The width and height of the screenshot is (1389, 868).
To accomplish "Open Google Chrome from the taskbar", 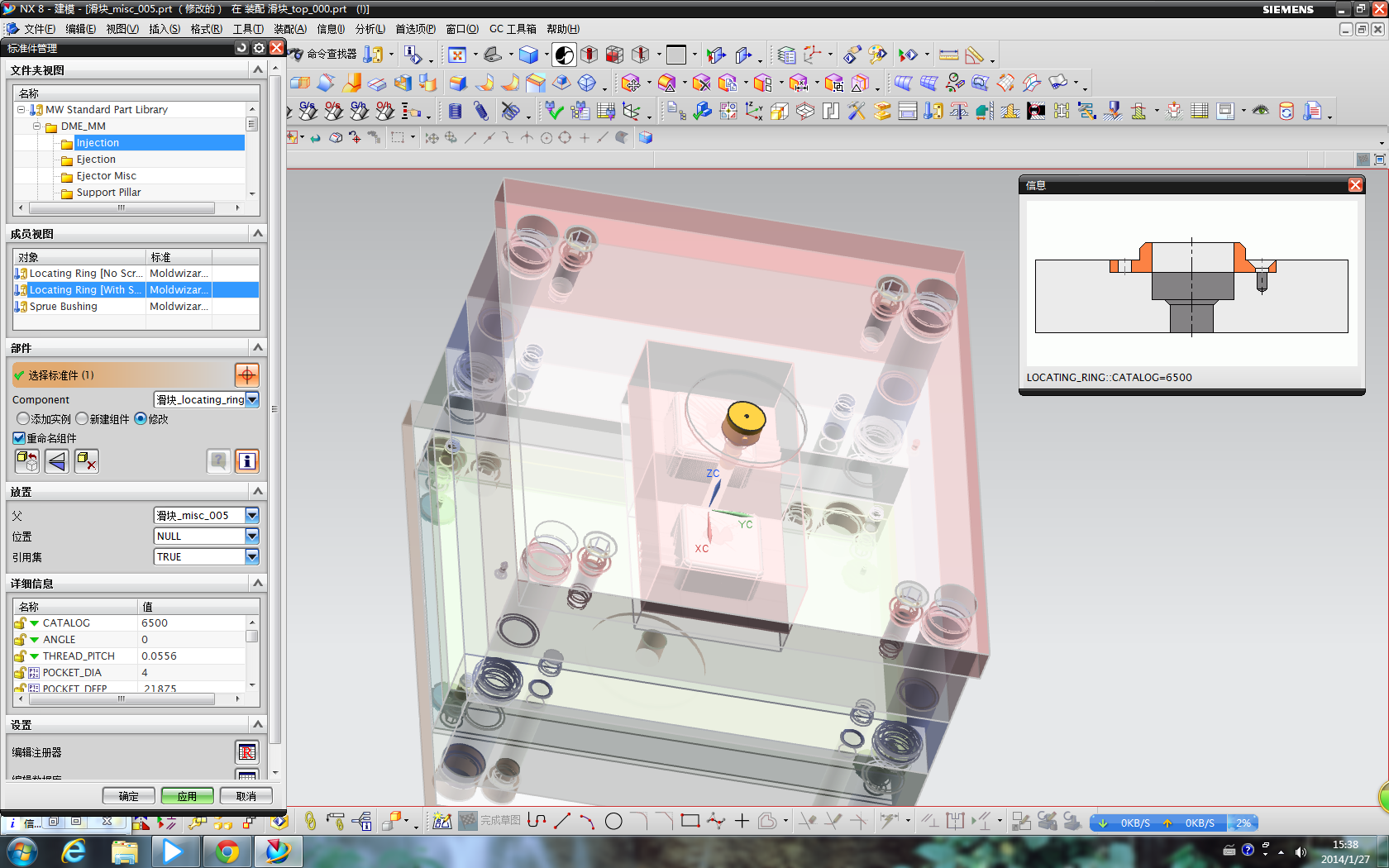I will [x=227, y=851].
